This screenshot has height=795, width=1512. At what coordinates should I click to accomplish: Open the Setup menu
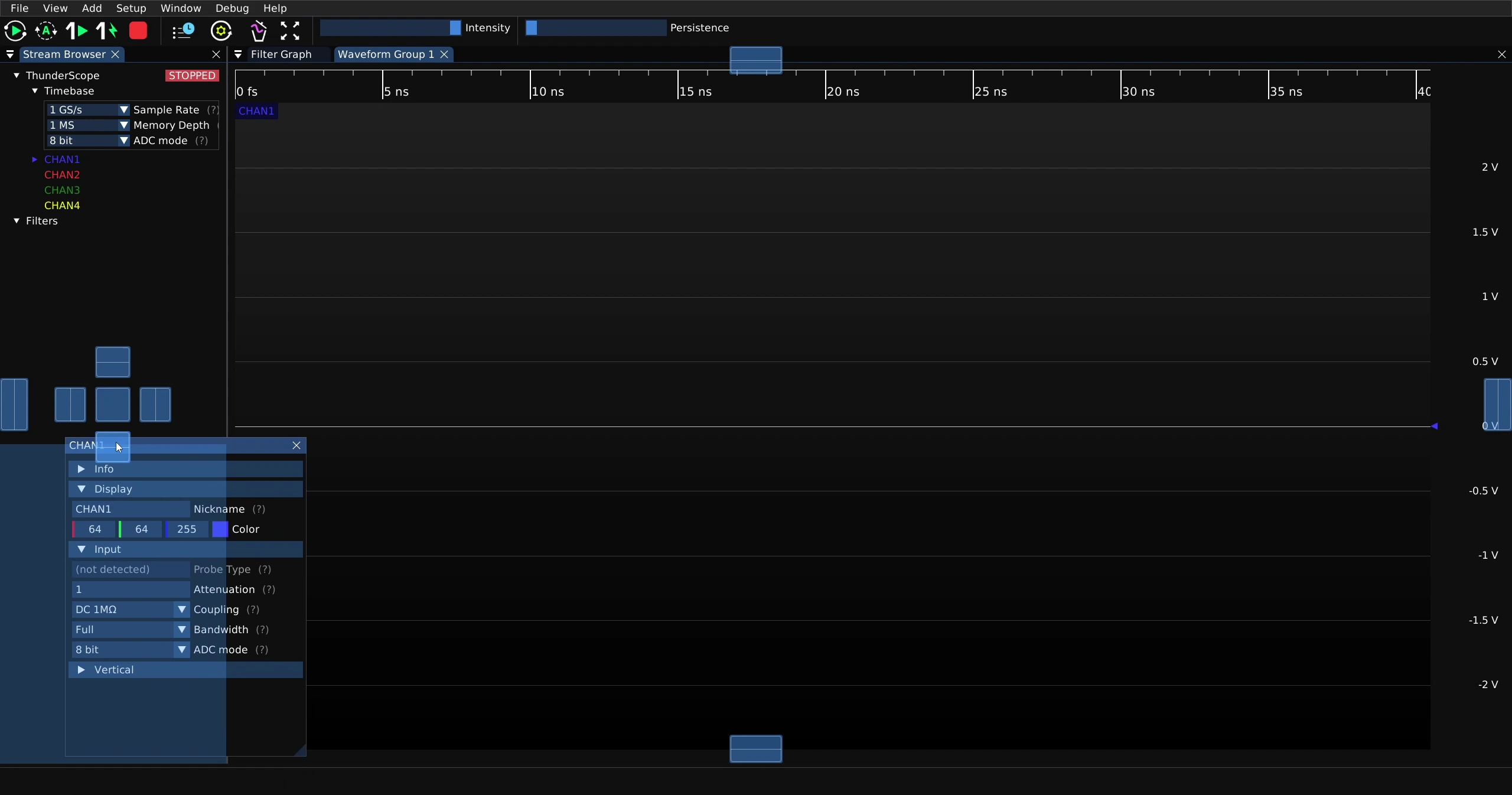pos(131,8)
